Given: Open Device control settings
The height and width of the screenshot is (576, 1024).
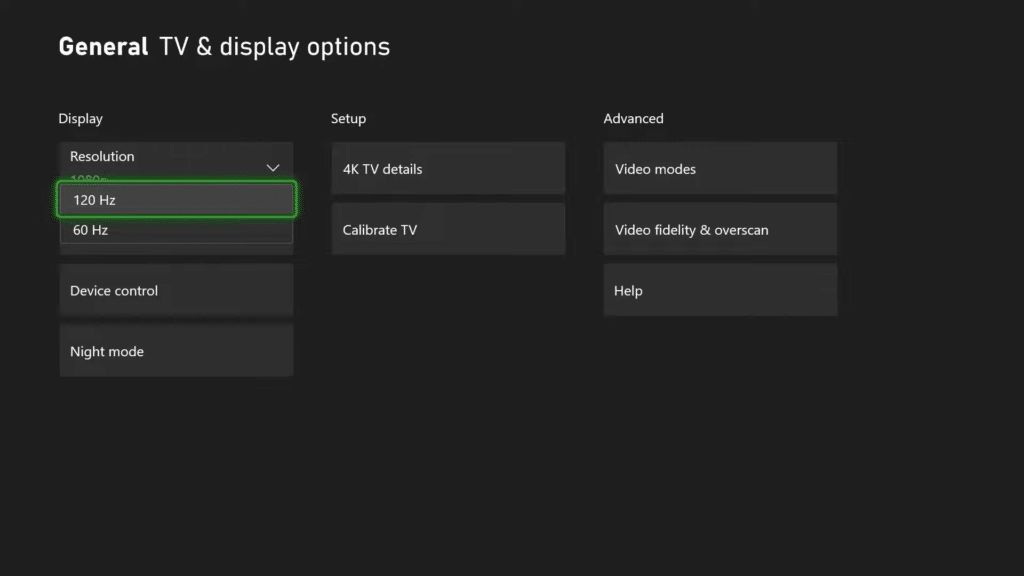Looking at the screenshot, I should [176, 290].
